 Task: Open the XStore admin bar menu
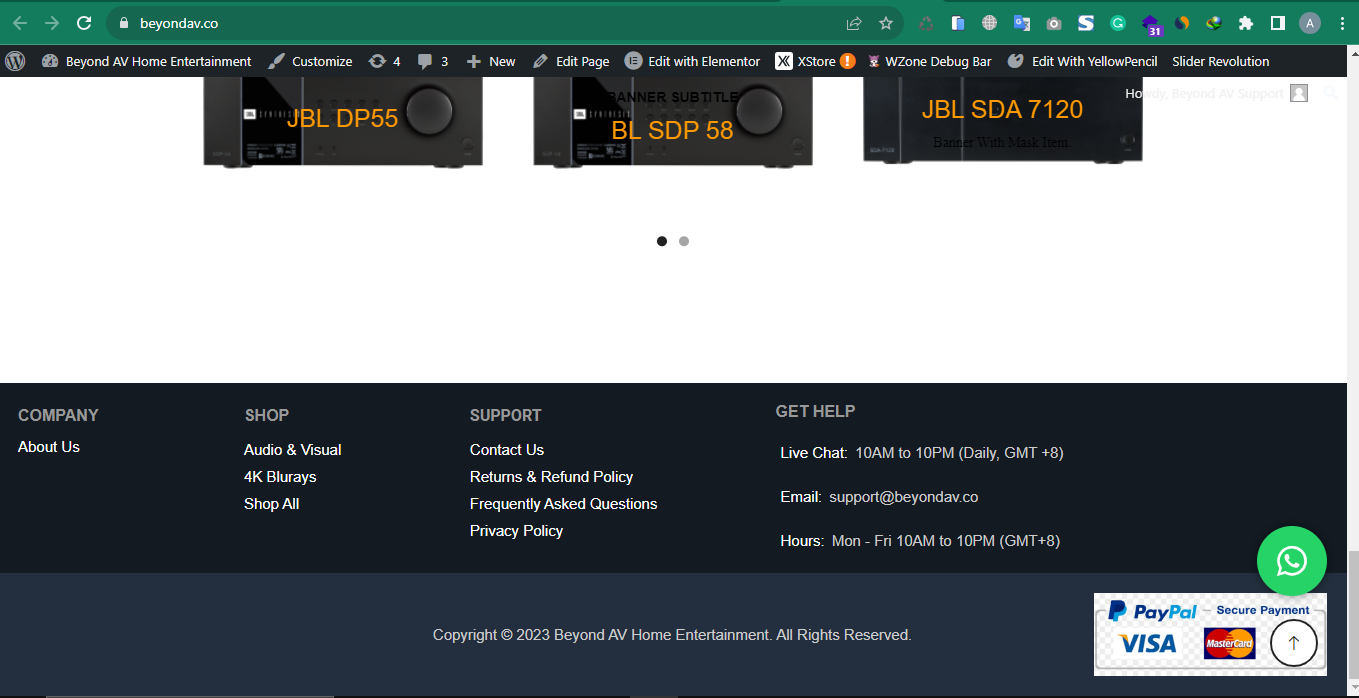[x=815, y=61]
